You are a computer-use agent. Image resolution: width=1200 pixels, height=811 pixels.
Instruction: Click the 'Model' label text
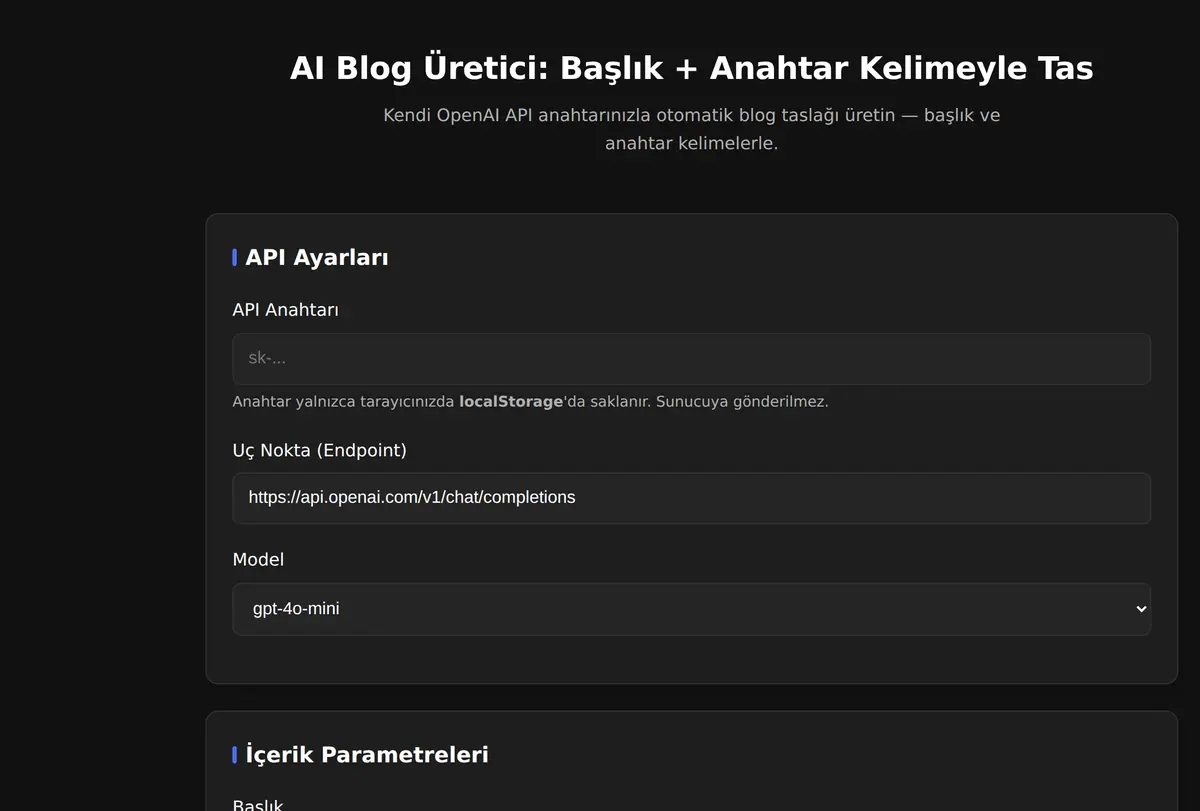click(x=258, y=559)
